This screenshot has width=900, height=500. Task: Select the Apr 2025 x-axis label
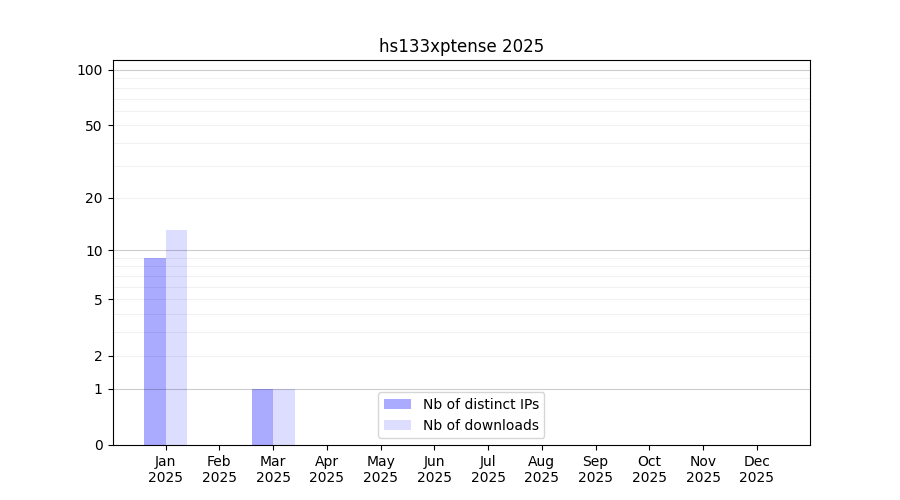point(327,469)
